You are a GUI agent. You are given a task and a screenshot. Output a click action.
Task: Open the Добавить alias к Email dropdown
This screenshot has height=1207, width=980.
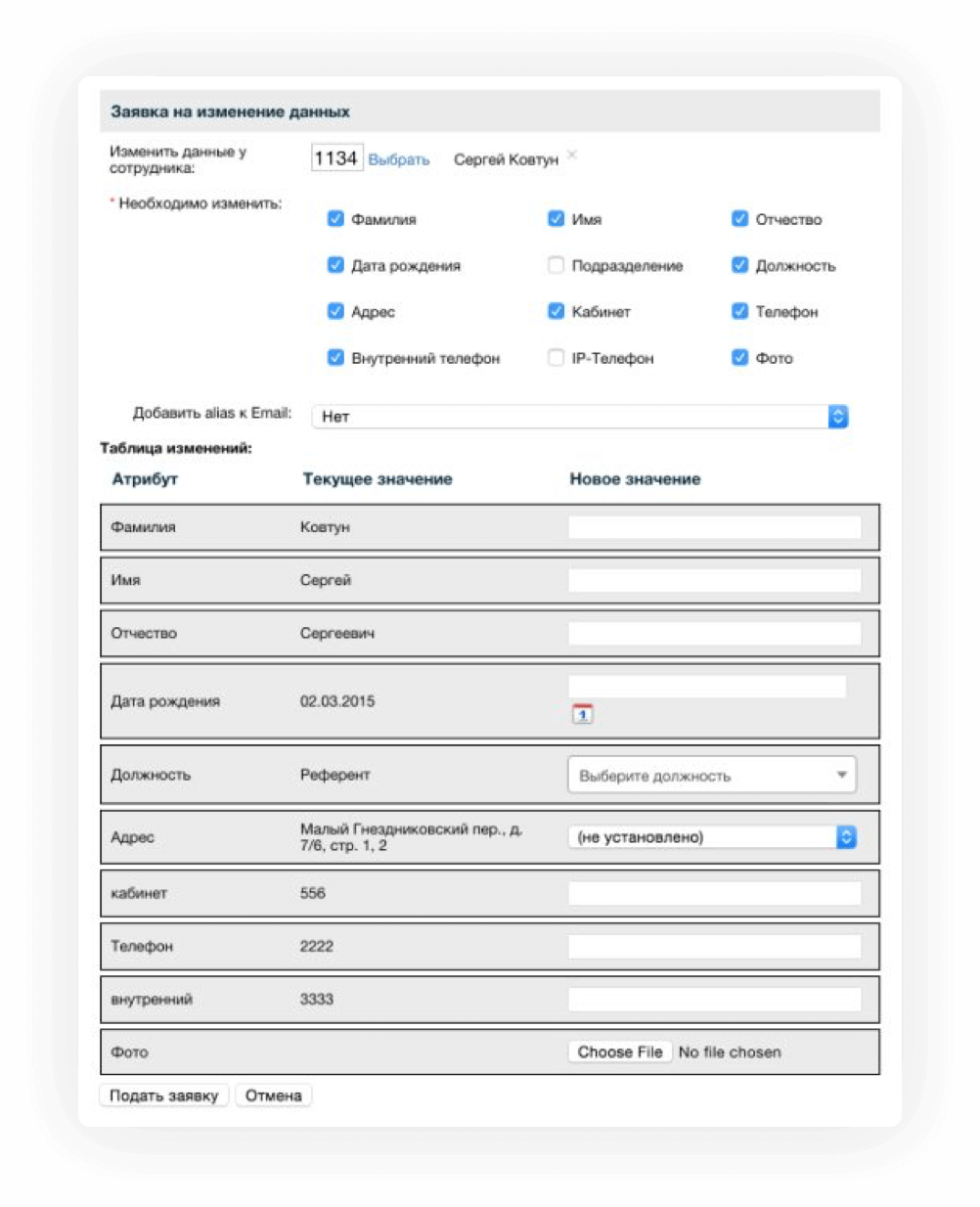pyautogui.click(x=580, y=417)
